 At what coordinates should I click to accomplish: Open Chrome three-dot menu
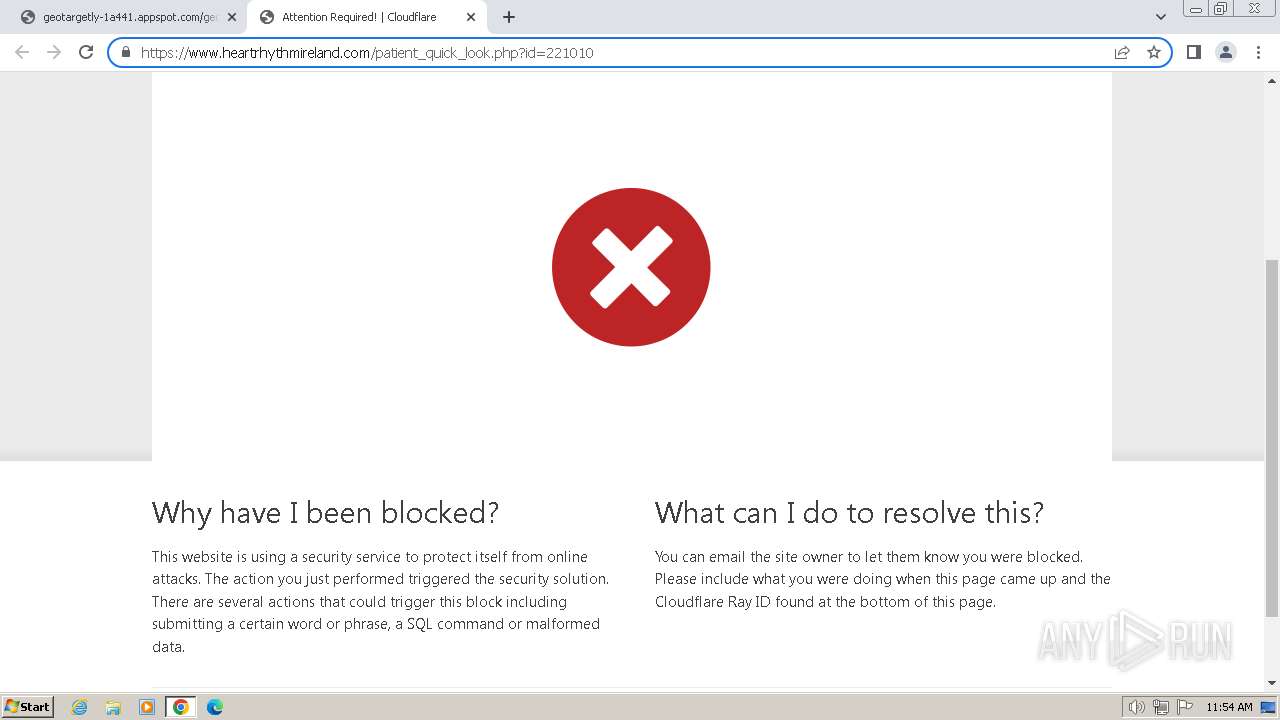tap(1258, 52)
